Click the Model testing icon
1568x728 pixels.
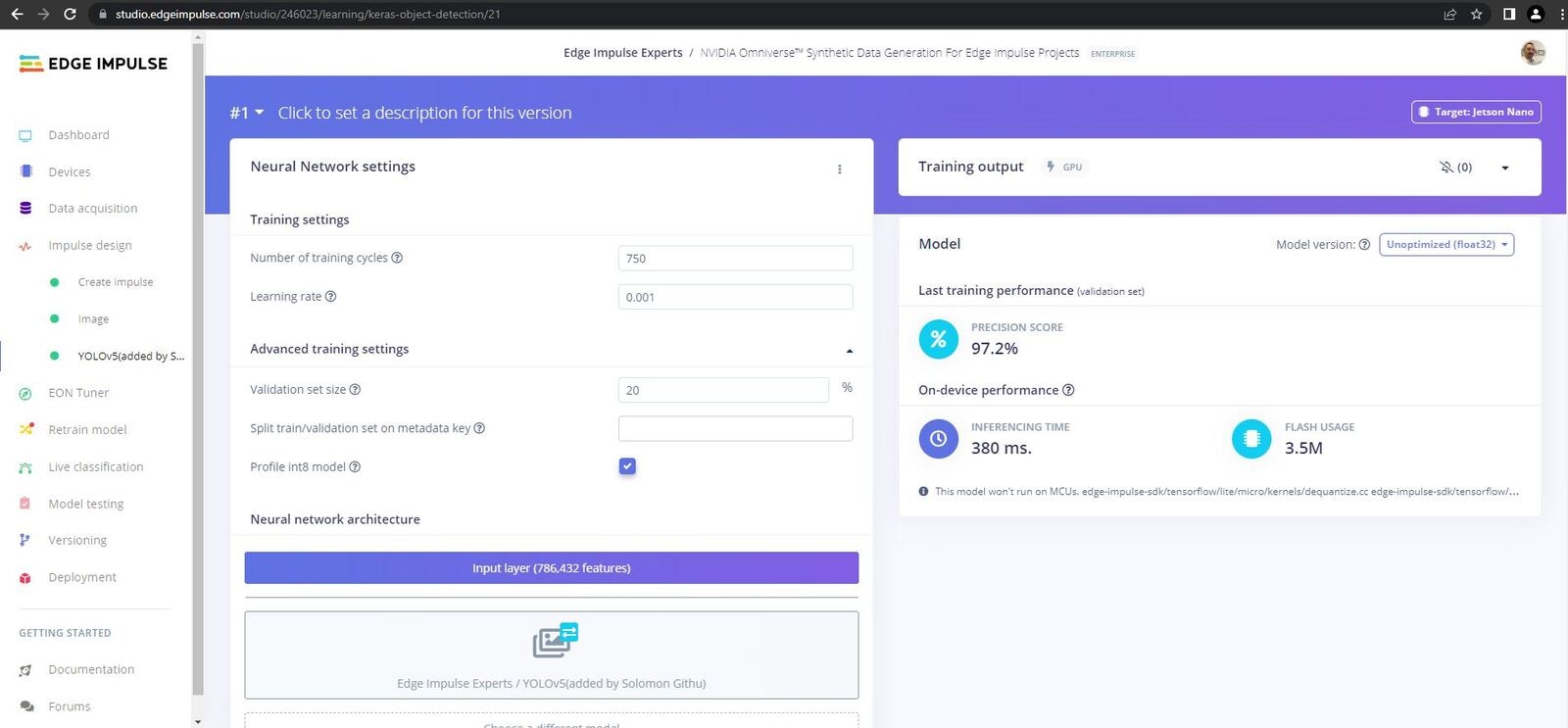coord(25,504)
